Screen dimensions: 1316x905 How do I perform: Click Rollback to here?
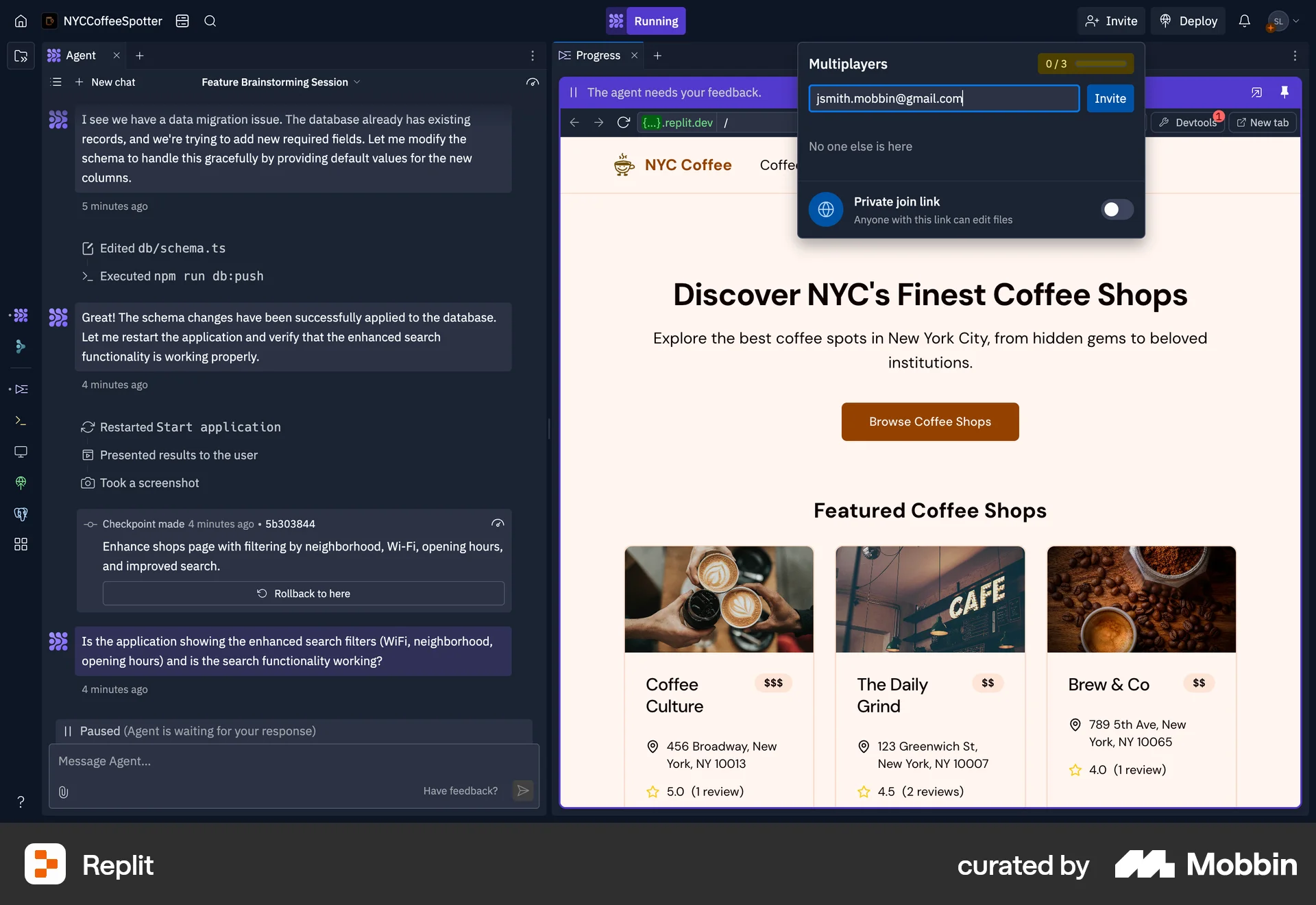(x=304, y=593)
